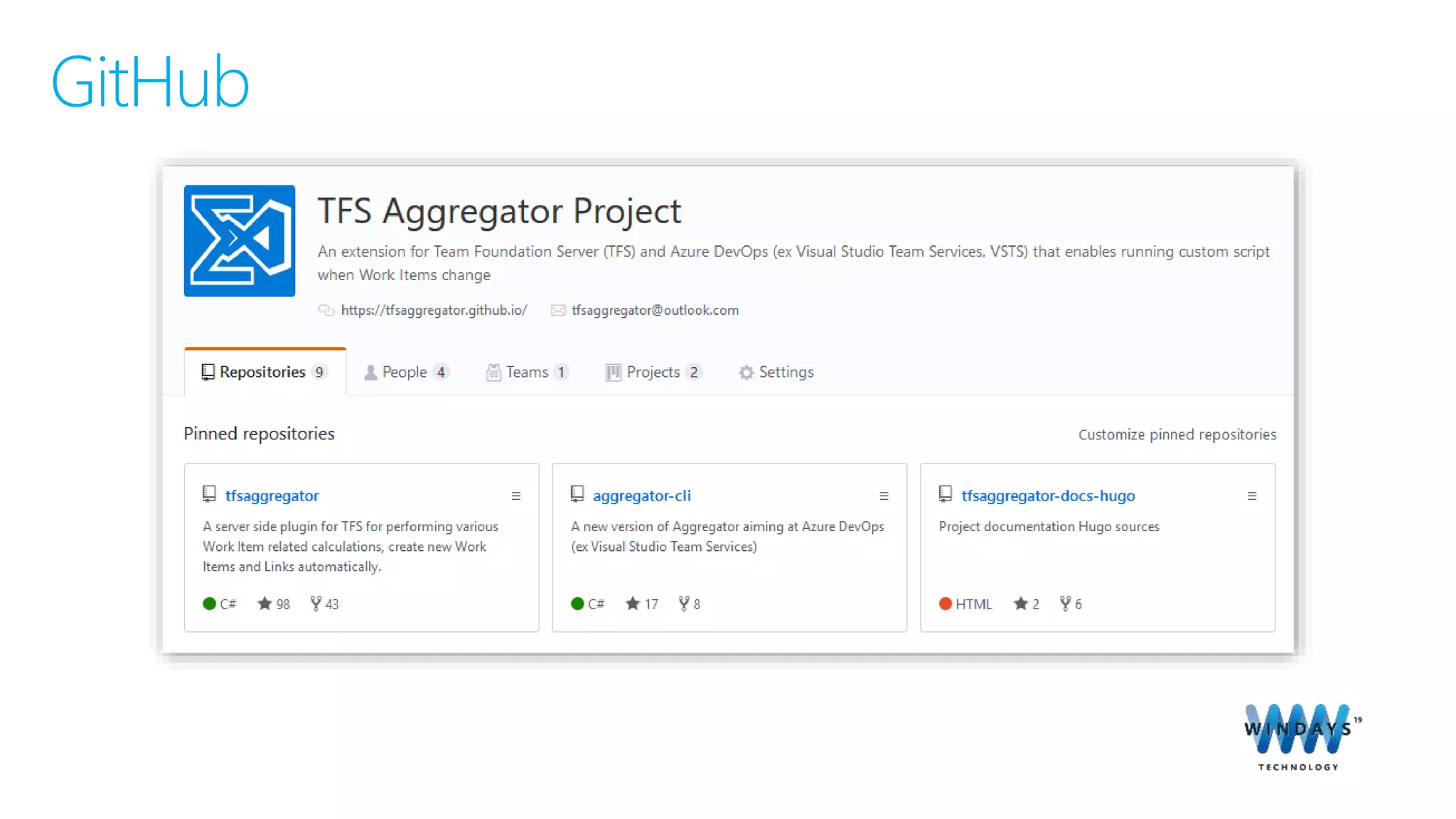Click the green C# language dot on aggregator-cli

(577, 604)
